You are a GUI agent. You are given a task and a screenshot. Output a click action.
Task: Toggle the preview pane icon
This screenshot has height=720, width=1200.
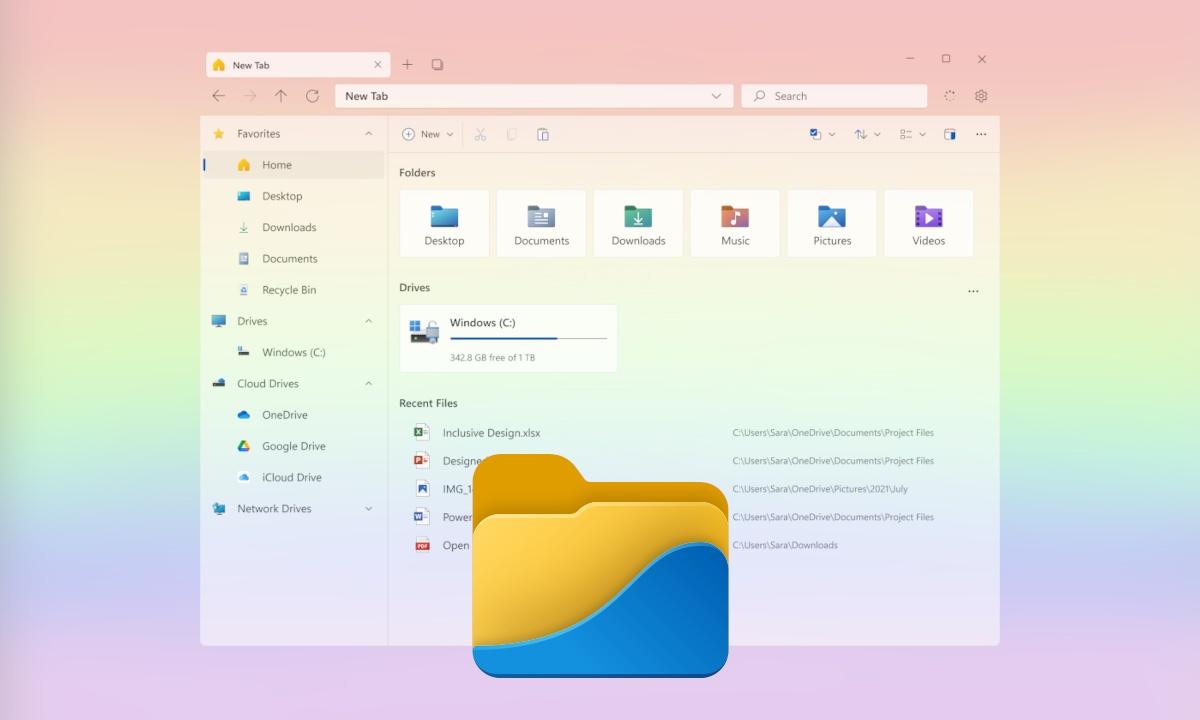[x=949, y=133]
